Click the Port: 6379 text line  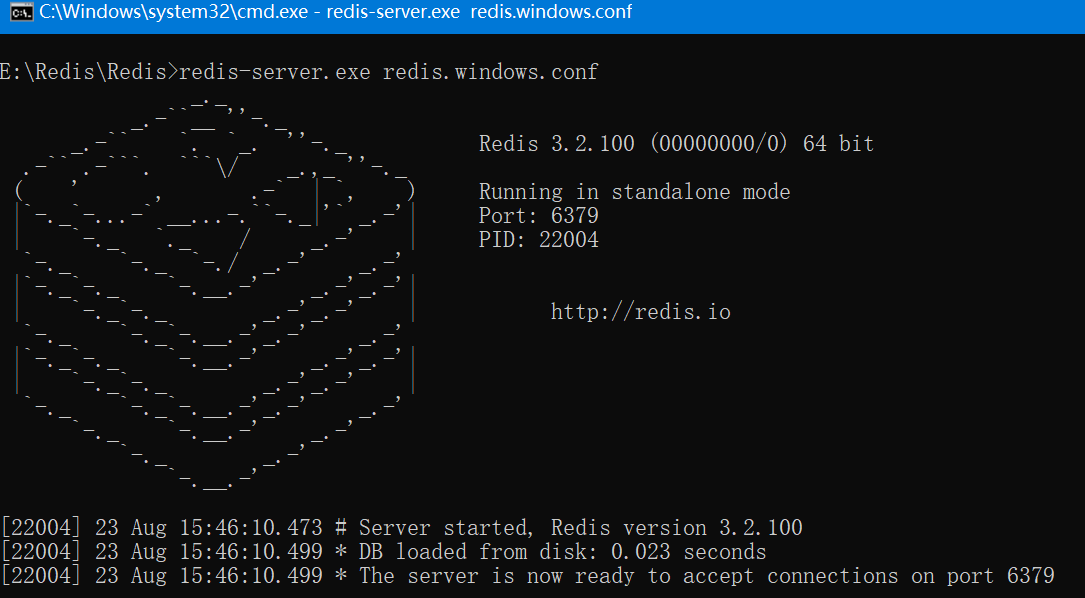tap(538, 215)
